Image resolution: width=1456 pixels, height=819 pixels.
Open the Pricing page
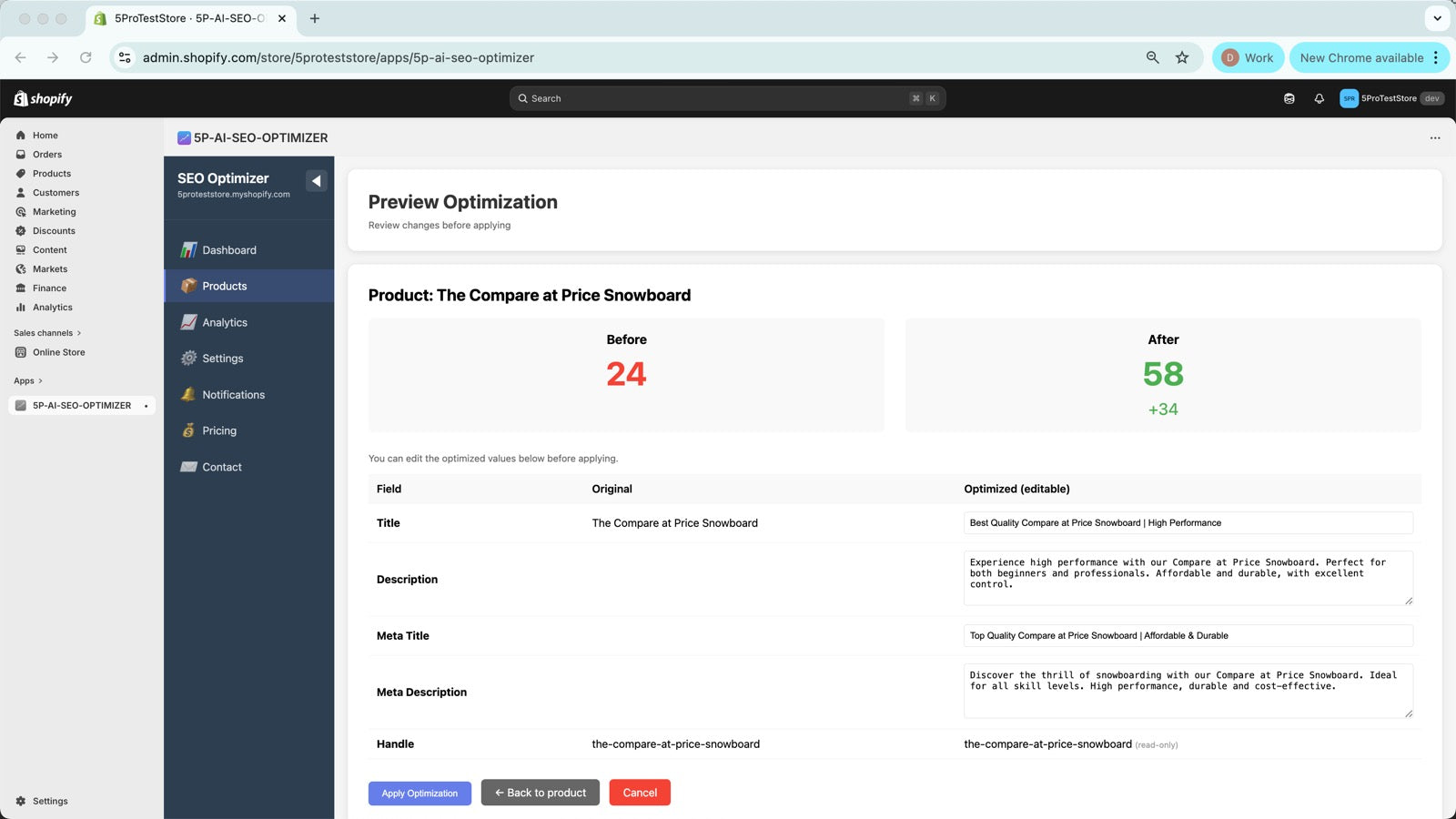click(249, 430)
